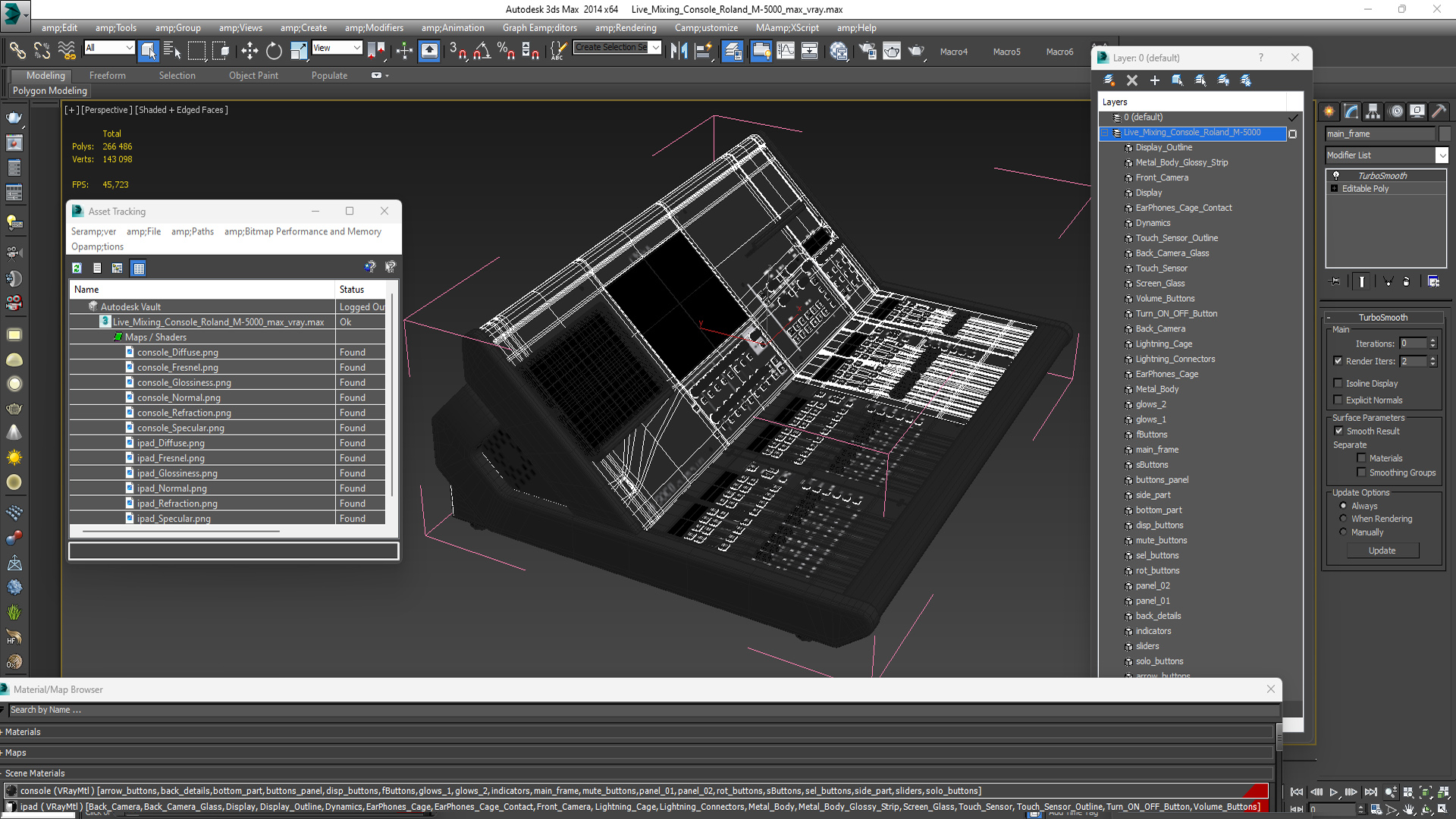Click the Macro4 toolbar button
This screenshot has width=1456, height=819.
pyautogui.click(x=954, y=52)
